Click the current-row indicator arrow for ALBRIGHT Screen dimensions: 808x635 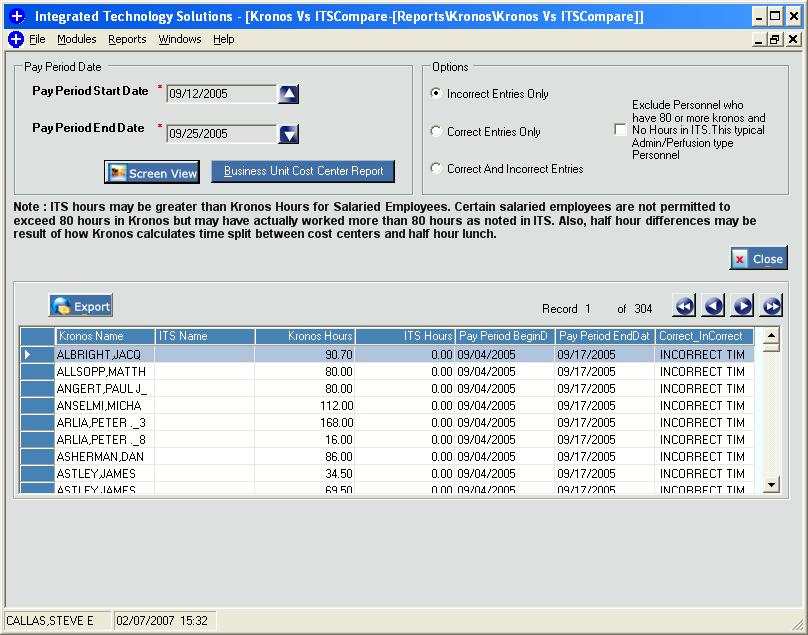coord(28,354)
